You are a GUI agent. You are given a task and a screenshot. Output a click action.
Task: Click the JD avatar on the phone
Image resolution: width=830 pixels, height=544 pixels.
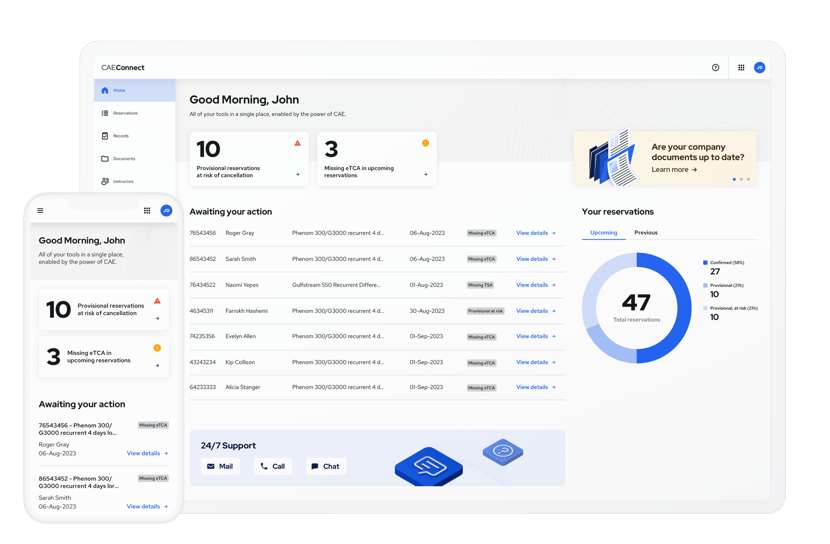pyautogui.click(x=166, y=211)
